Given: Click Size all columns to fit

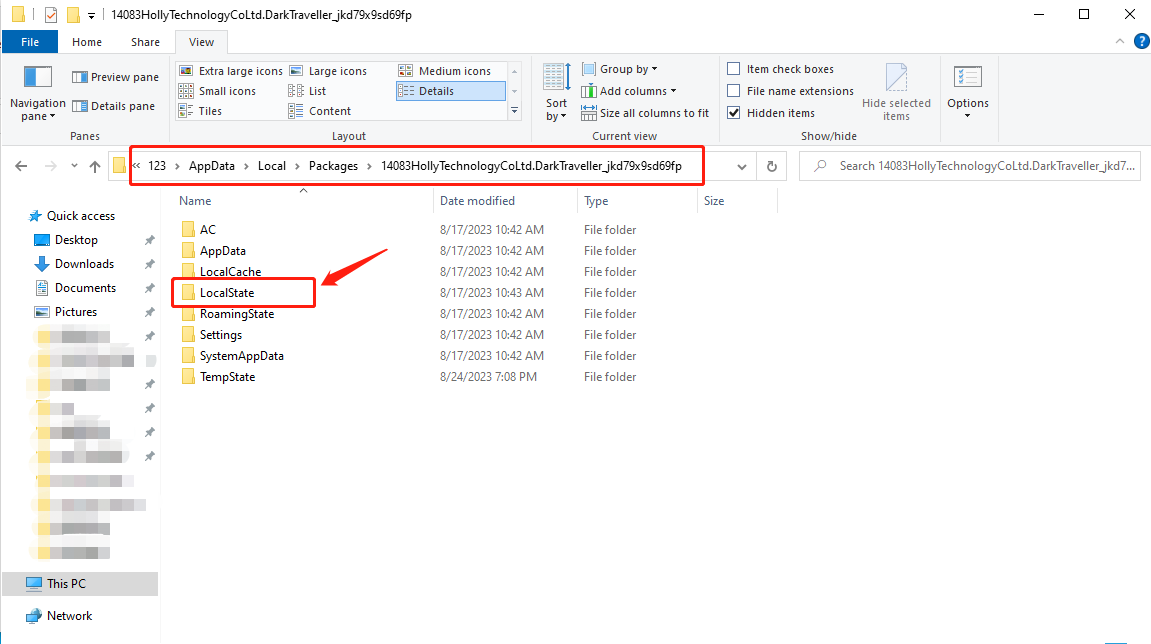Looking at the screenshot, I should pos(645,113).
